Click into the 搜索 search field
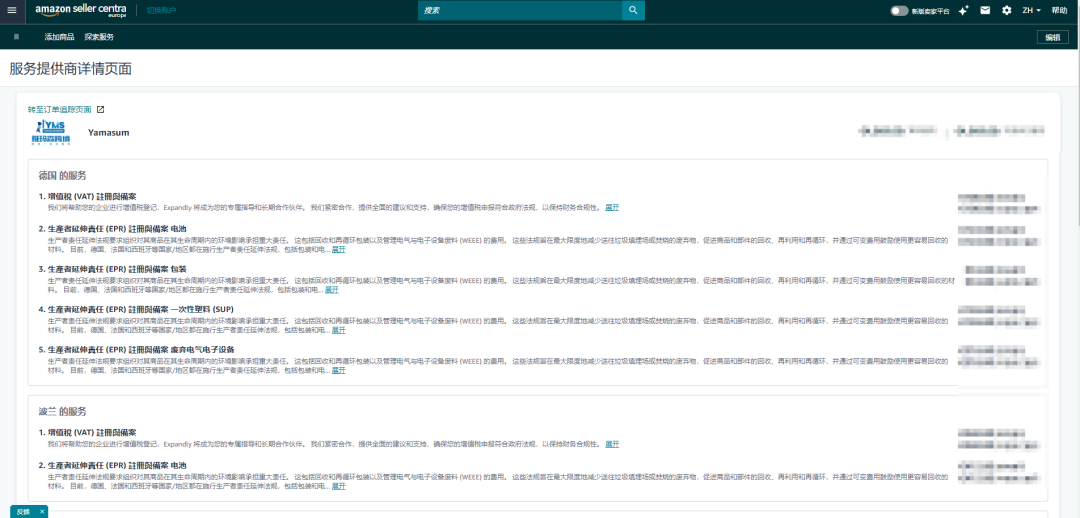1080x518 pixels. click(520, 10)
